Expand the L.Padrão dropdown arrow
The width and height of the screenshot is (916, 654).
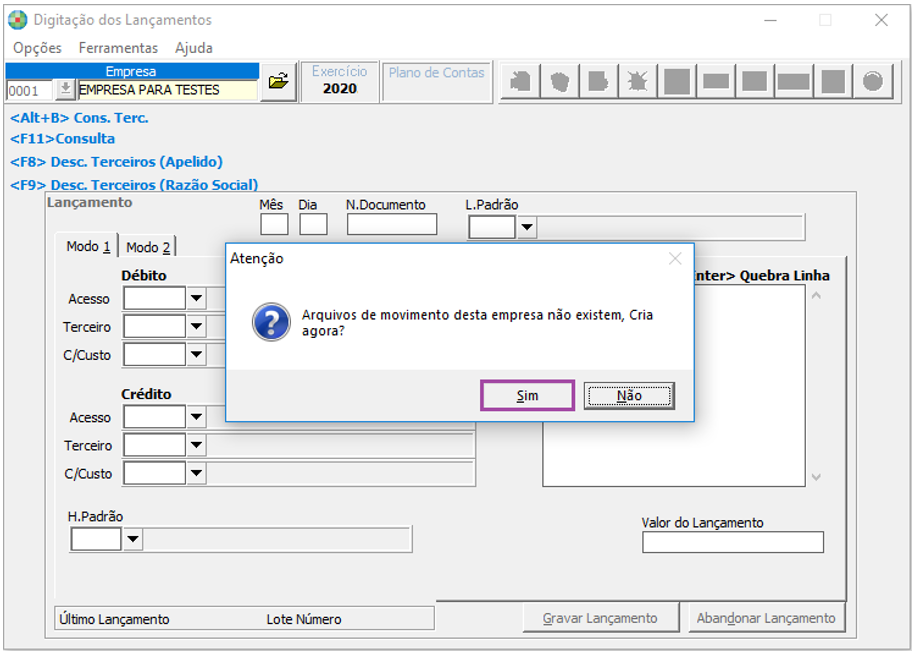(527, 227)
